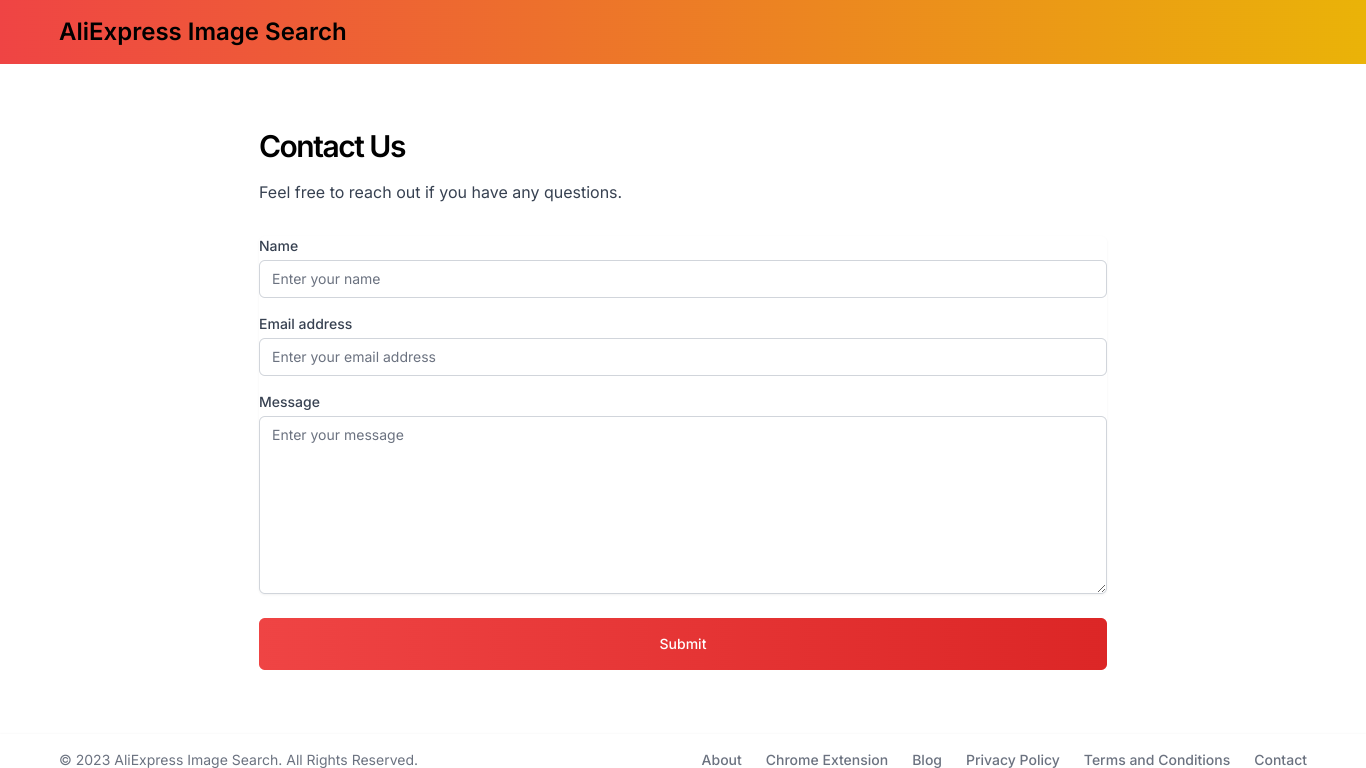This screenshot has width=1366, height=768.
Task: Click inside the Message text area
Action: (x=683, y=505)
